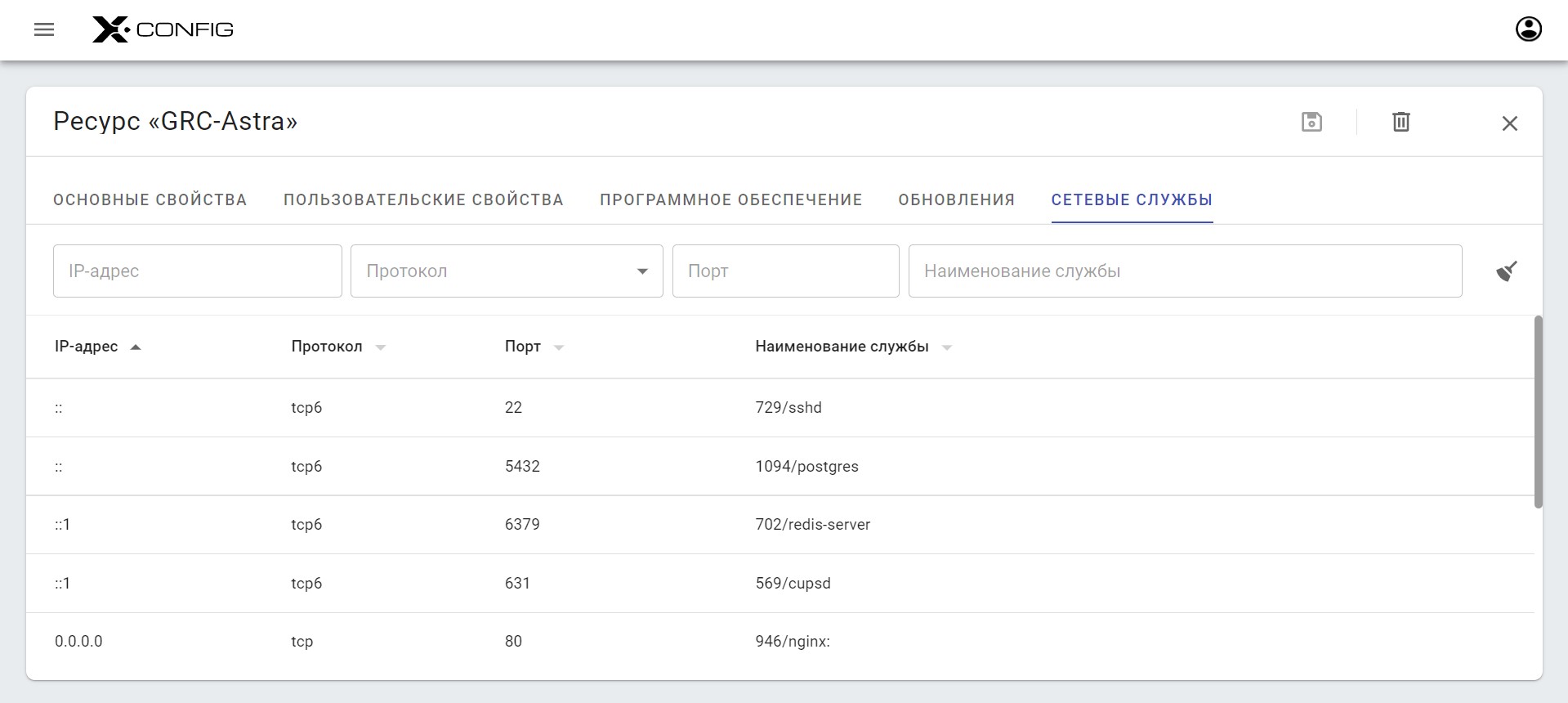Sort by the Порт column arrow
This screenshot has width=1568, height=703.
click(x=559, y=347)
